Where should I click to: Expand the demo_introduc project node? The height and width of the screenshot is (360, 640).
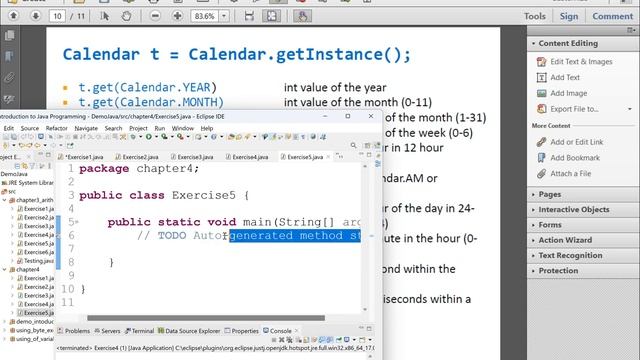tap(4, 322)
